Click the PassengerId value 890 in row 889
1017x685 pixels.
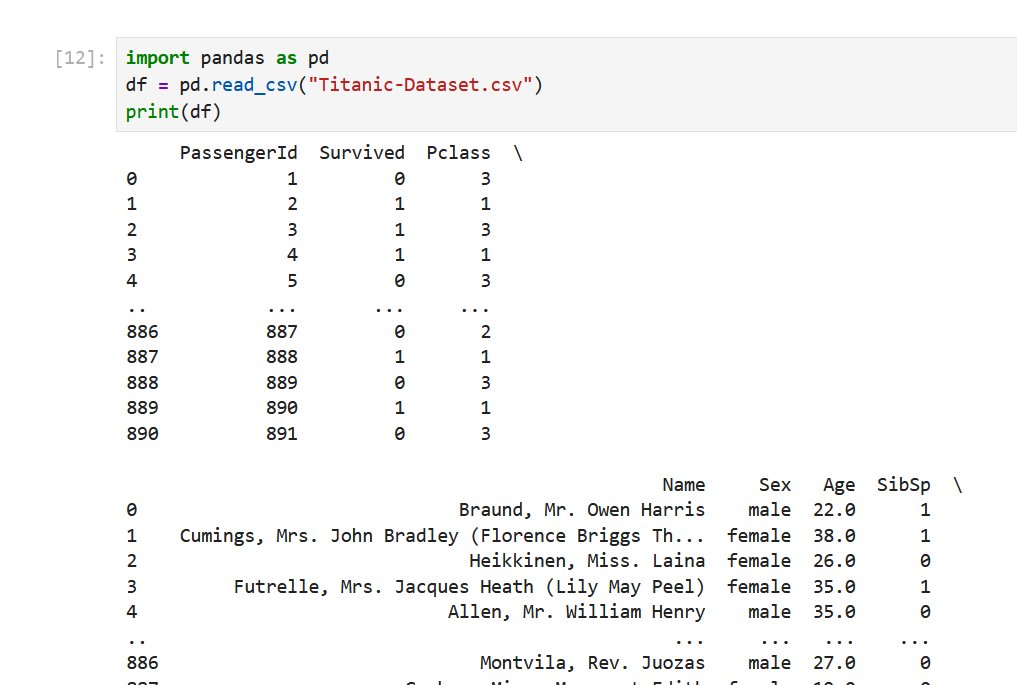pyautogui.click(x=281, y=408)
